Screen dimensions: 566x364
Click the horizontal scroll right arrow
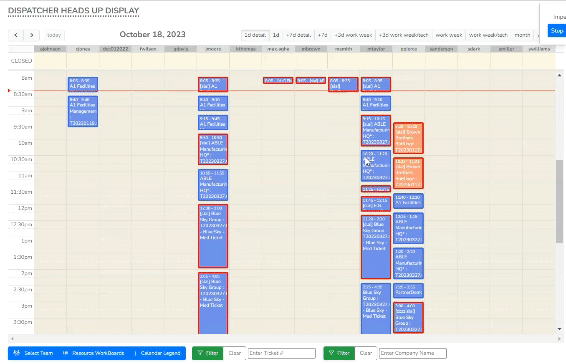[559, 339]
